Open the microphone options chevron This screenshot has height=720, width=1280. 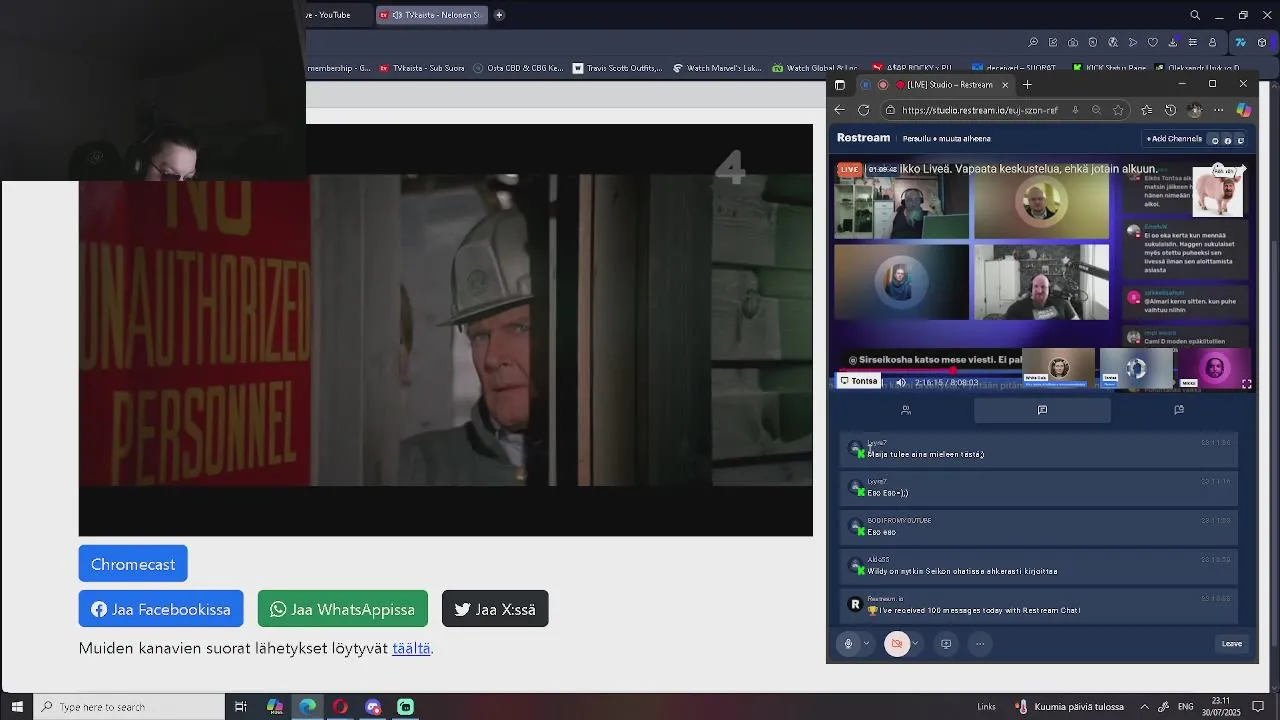pyautogui.click(x=866, y=644)
